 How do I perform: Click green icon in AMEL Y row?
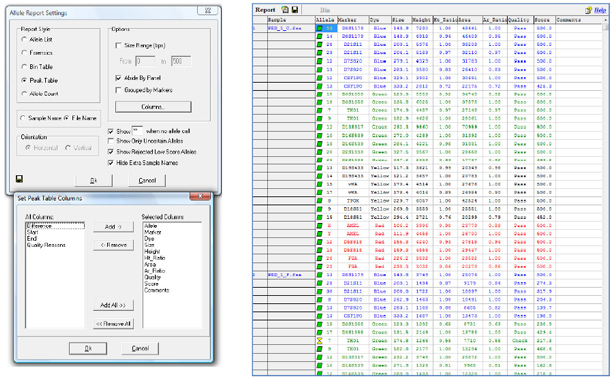pos(319,234)
